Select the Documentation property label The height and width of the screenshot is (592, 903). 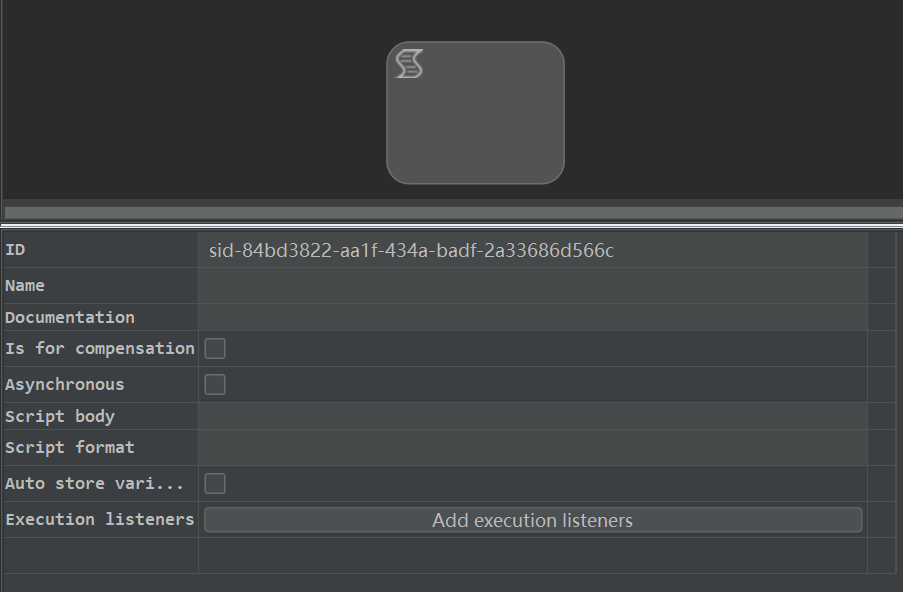(70, 317)
